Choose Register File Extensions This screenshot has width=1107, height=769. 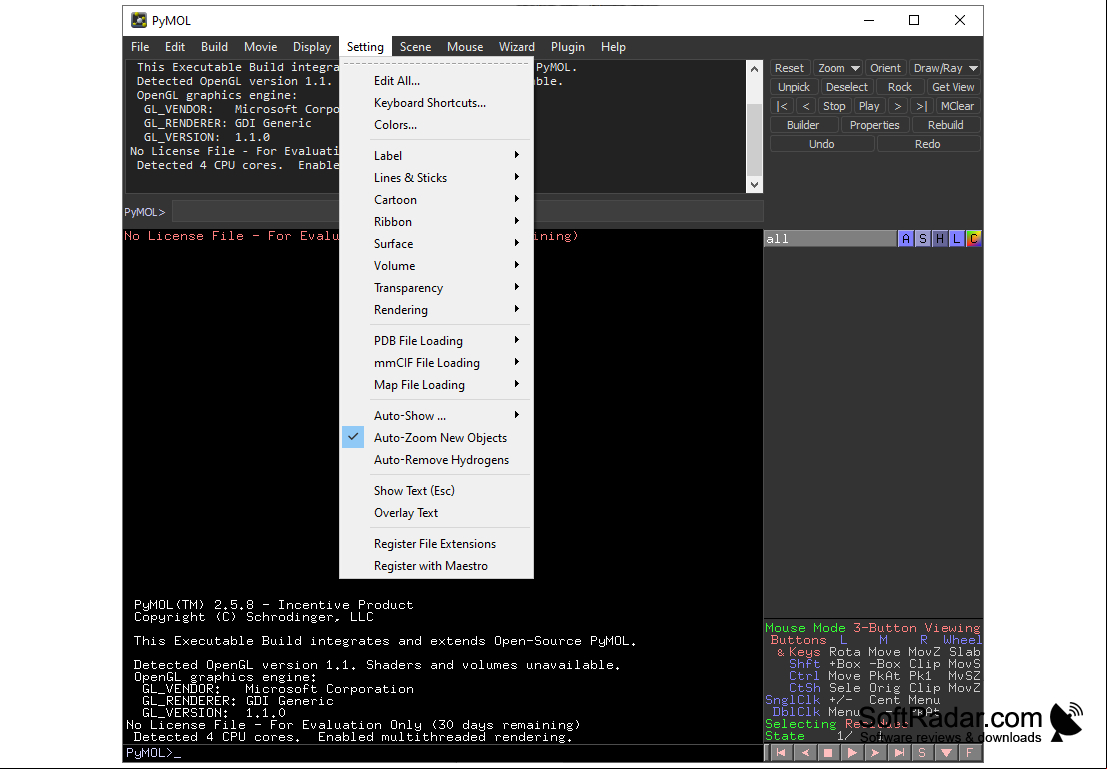pyautogui.click(x=436, y=544)
